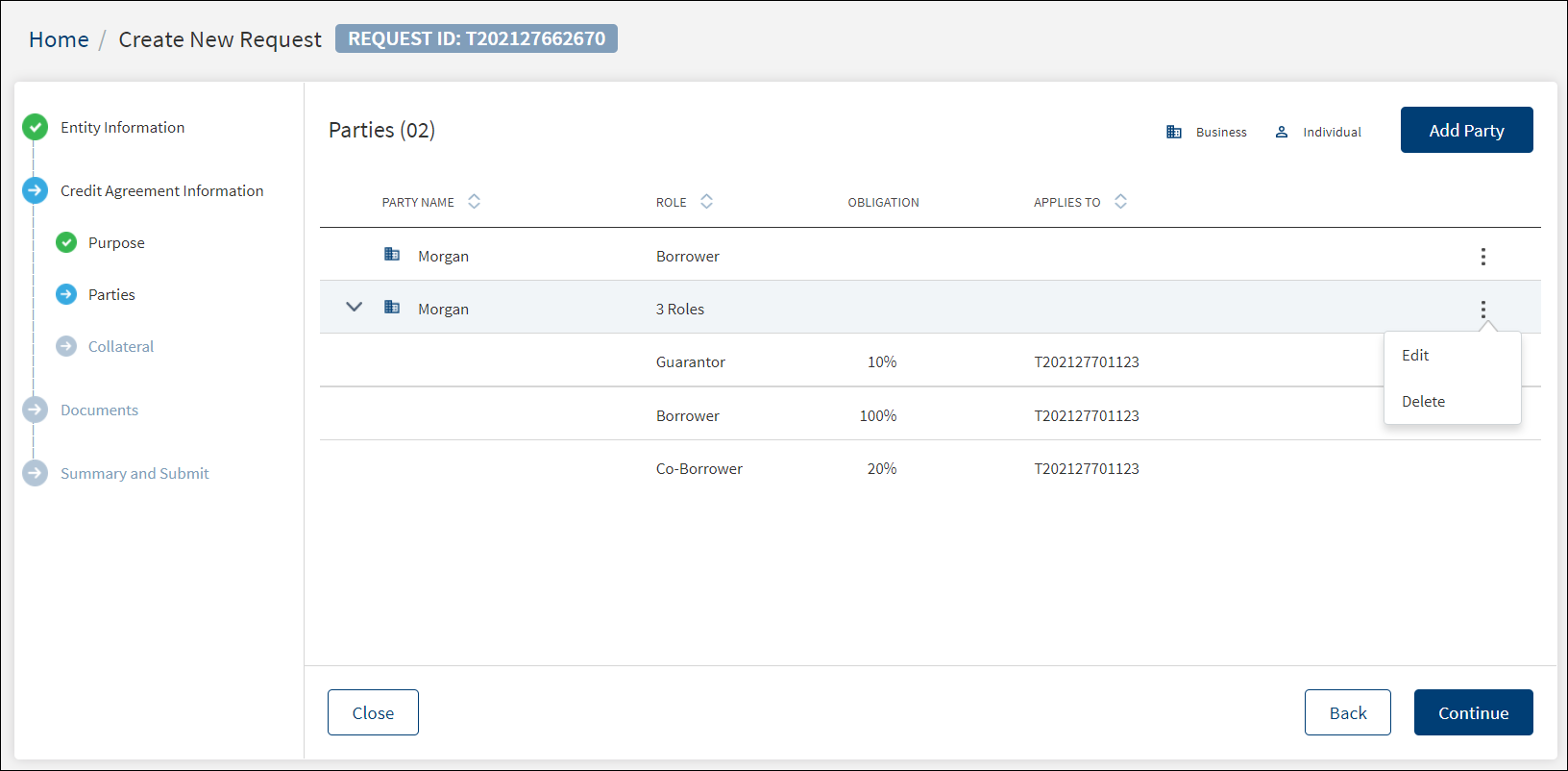The width and height of the screenshot is (1568, 771).
Task: Sort table by Party Name
Action: click(x=474, y=202)
